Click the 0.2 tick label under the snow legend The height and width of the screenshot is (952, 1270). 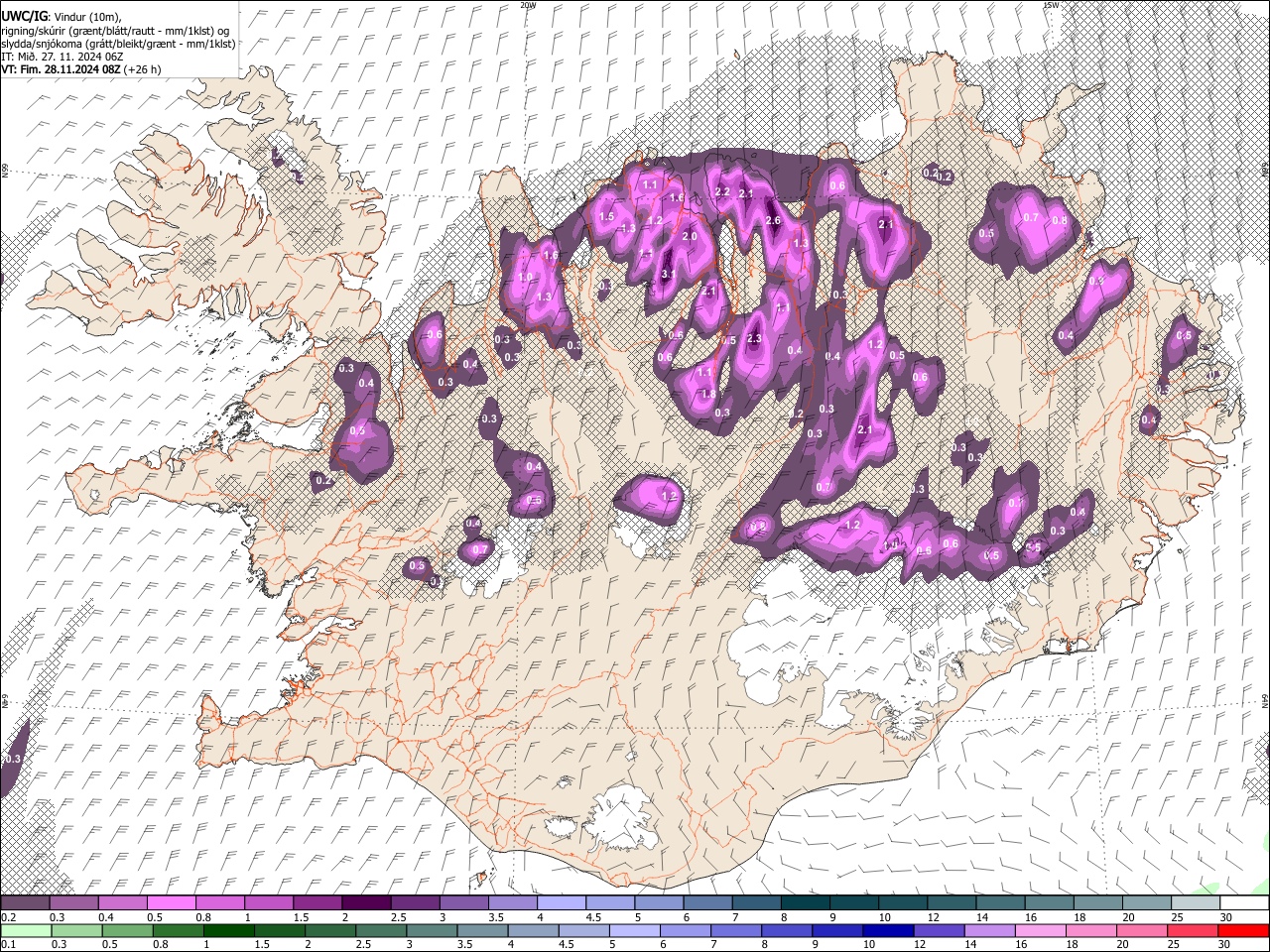(x=8, y=916)
